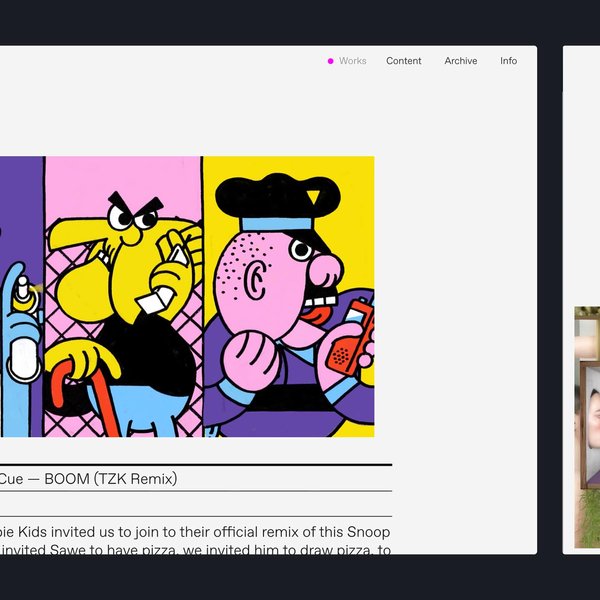Image resolution: width=600 pixels, height=600 pixels.
Task: Go to the Archive page
Action: pyautogui.click(x=461, y=61)
